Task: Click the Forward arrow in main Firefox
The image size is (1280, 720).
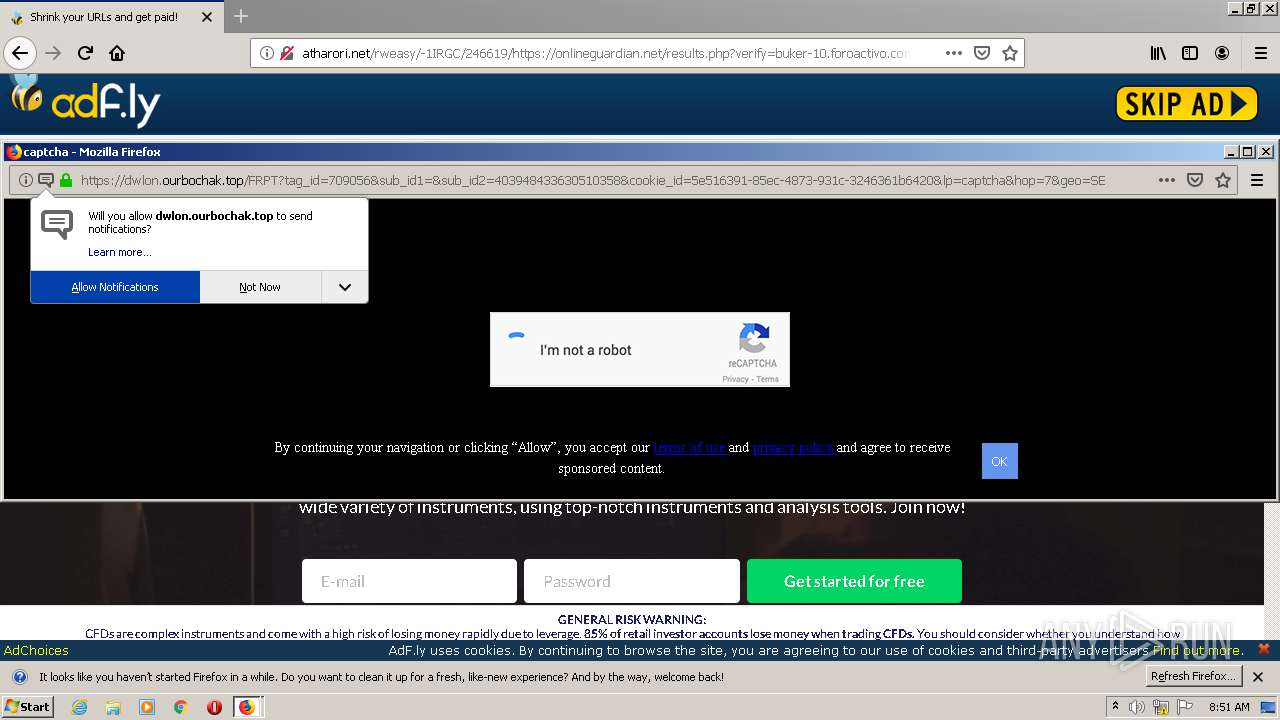Action: pyautogui.click(x=53, y=53)
